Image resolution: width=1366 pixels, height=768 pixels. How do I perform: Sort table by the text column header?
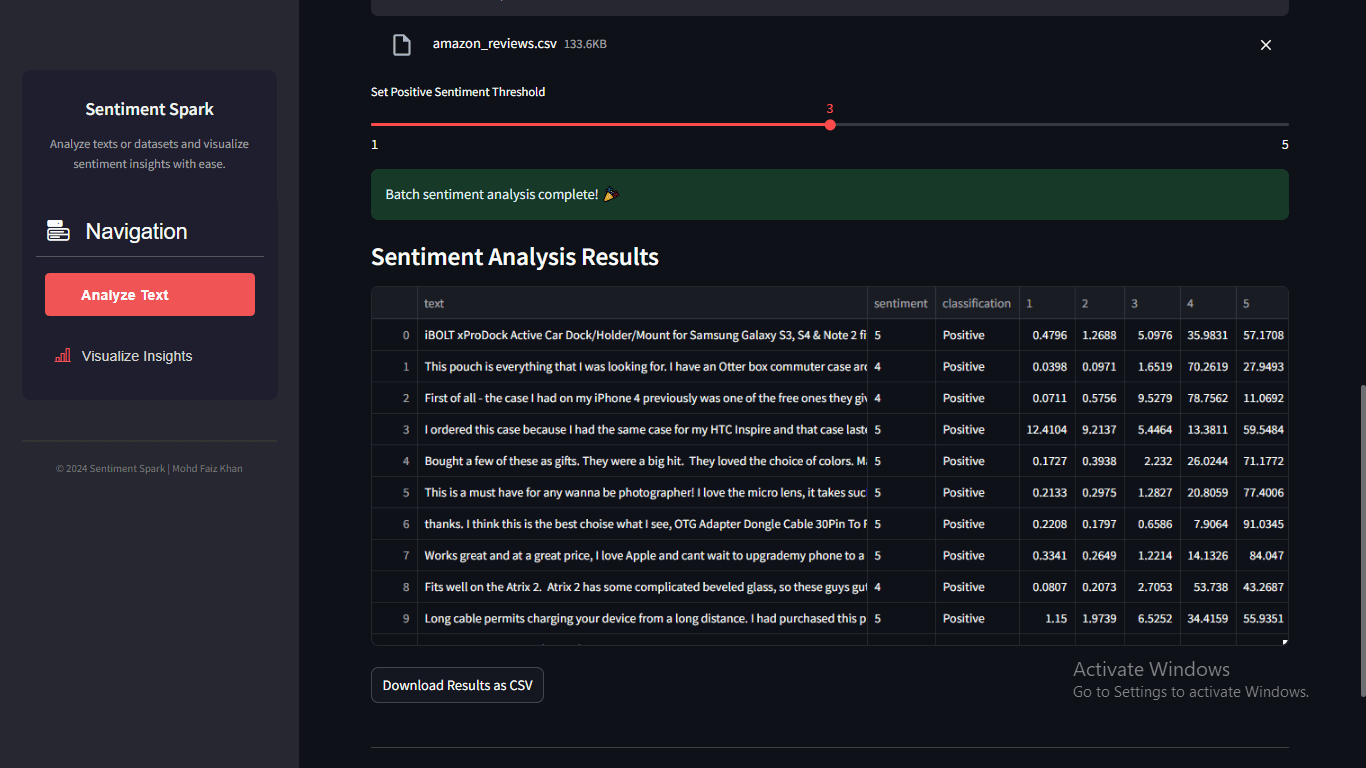click(x=642, y=303)
